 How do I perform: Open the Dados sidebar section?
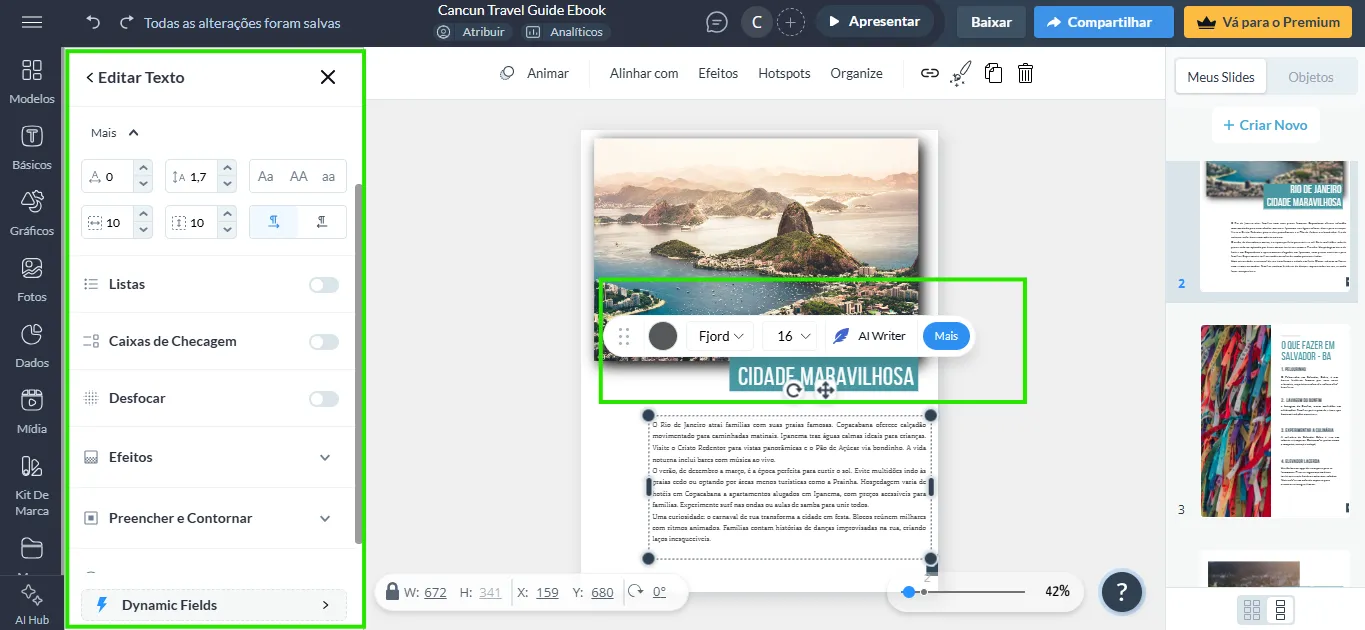tap(32, 345)
